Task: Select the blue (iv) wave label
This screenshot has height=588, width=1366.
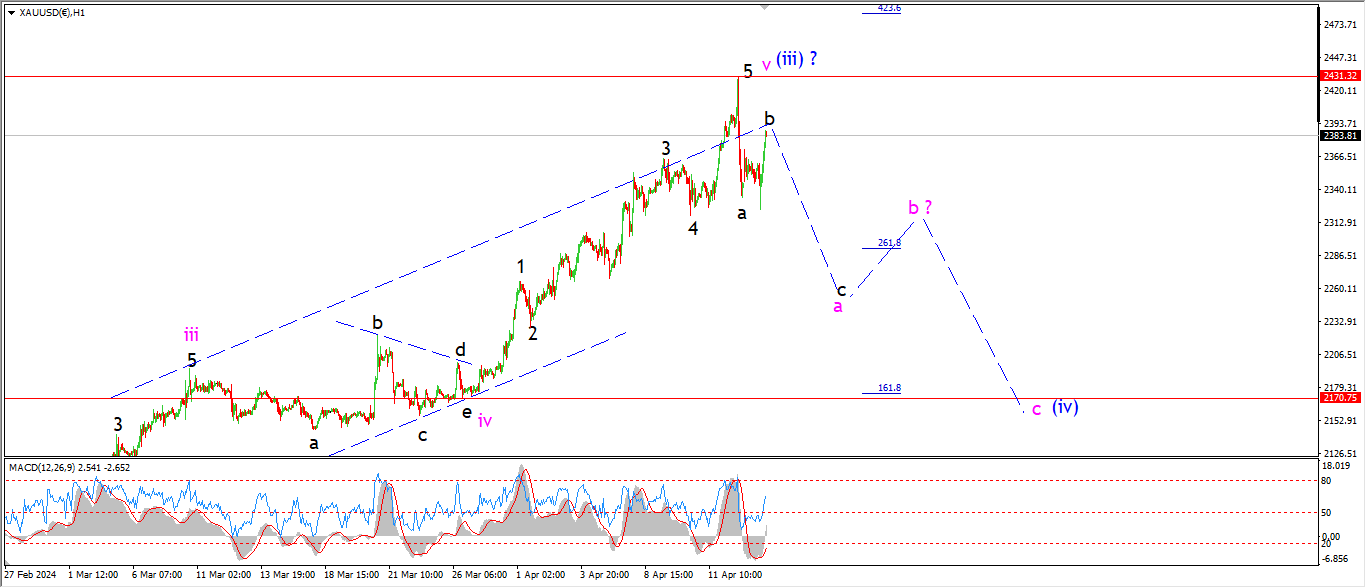Action: point(1065,407)
